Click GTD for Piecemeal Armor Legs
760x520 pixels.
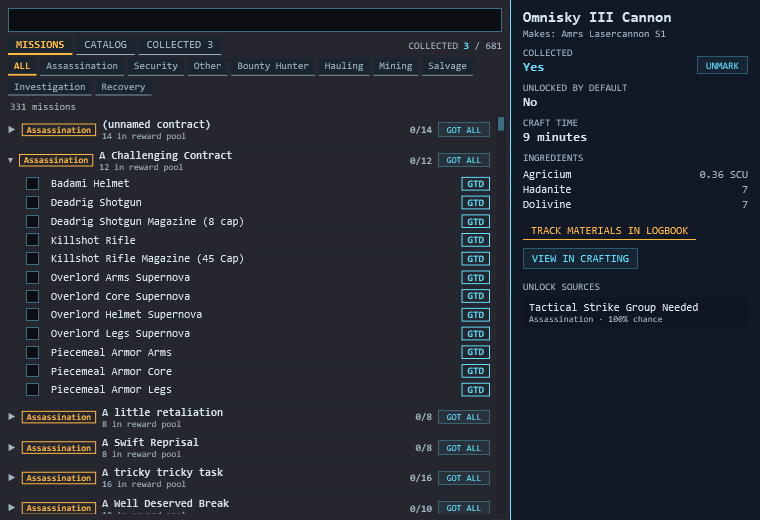point(475,390)
